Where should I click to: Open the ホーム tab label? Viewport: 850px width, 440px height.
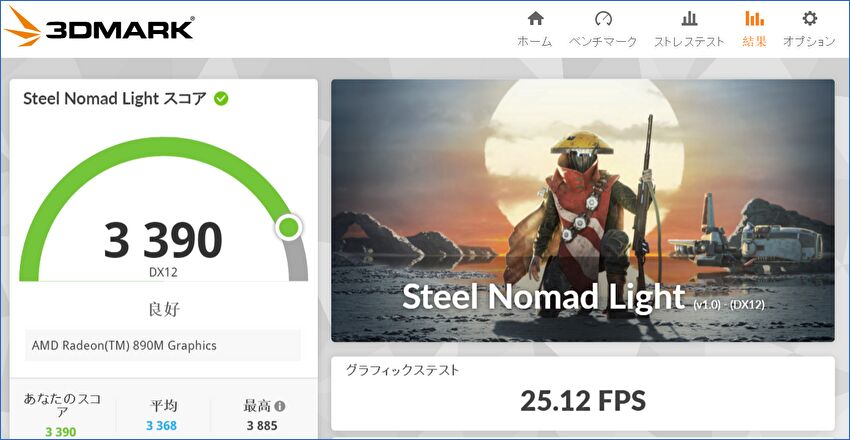(535, 41)
